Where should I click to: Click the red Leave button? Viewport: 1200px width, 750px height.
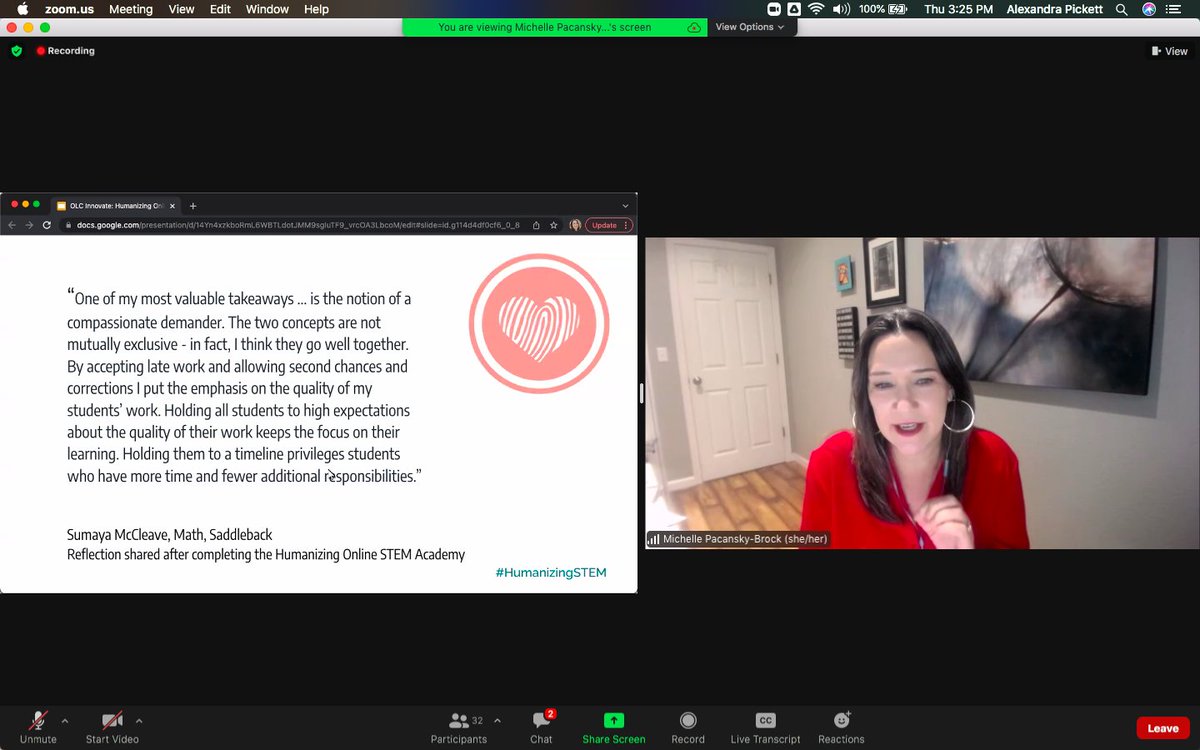(1163, 728)
